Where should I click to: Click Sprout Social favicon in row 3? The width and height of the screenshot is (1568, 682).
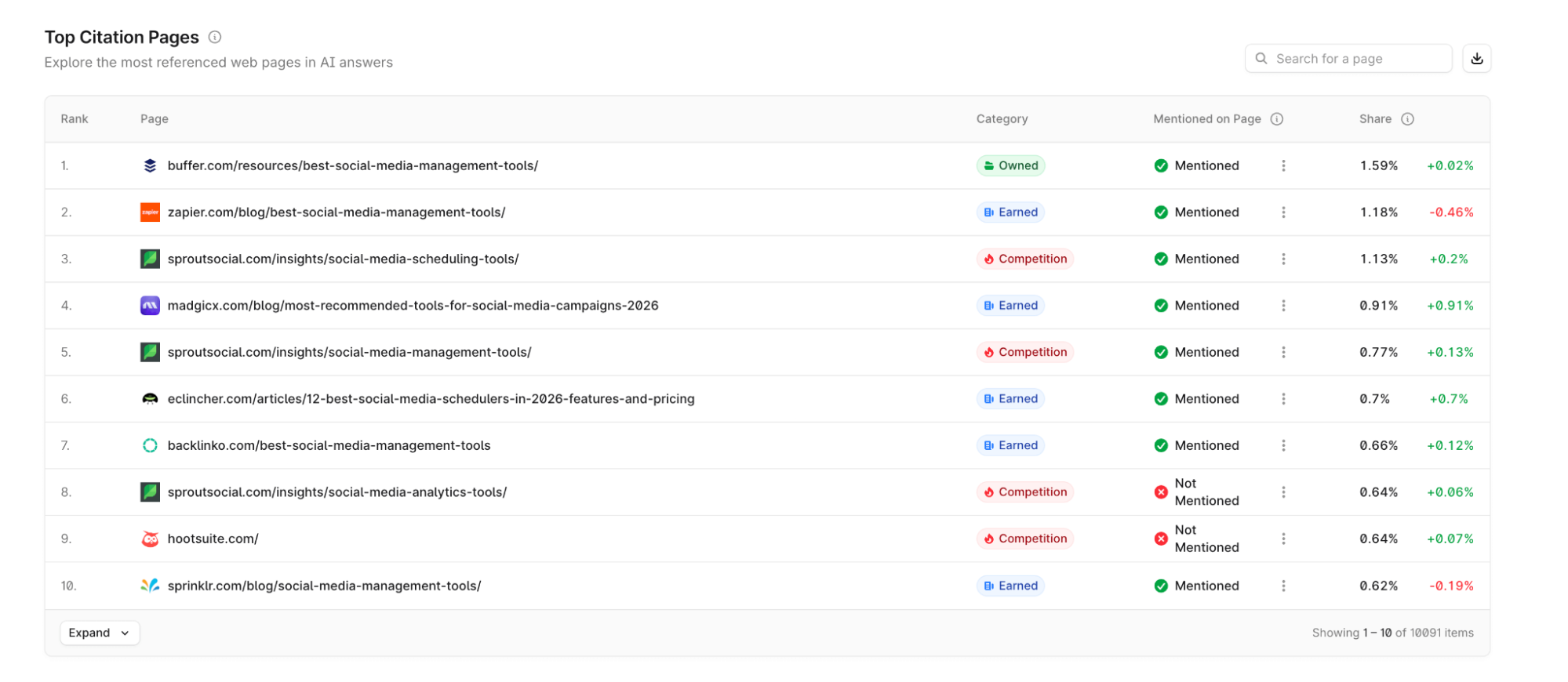(x=150, y=259)
